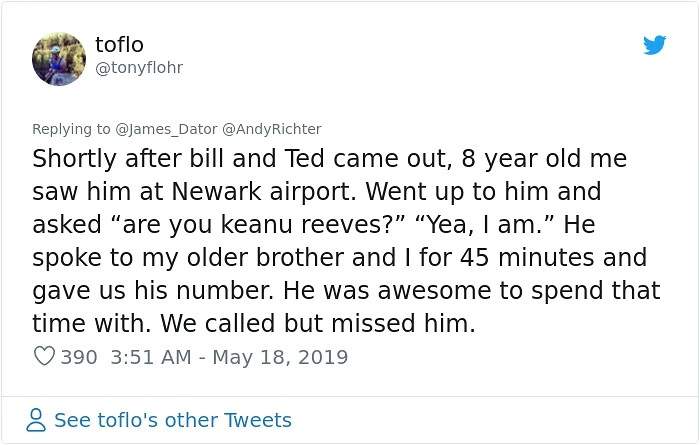Click the 390 likes count
Screen dimensions: 700x445
click(x=79, y=357)
